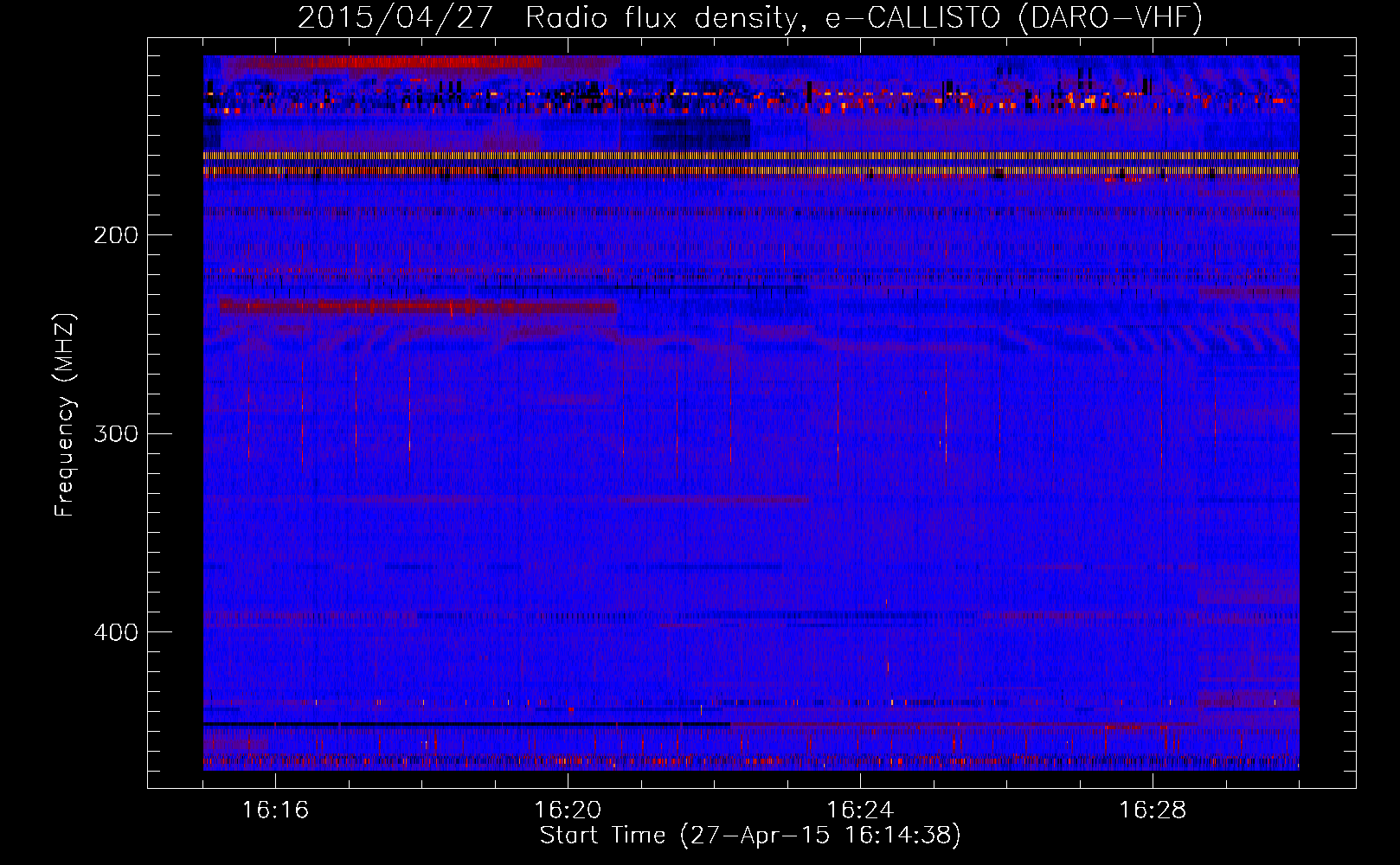Click the 400 frequency tick label
The image size is (1400, 865).
tap(116, 631)
